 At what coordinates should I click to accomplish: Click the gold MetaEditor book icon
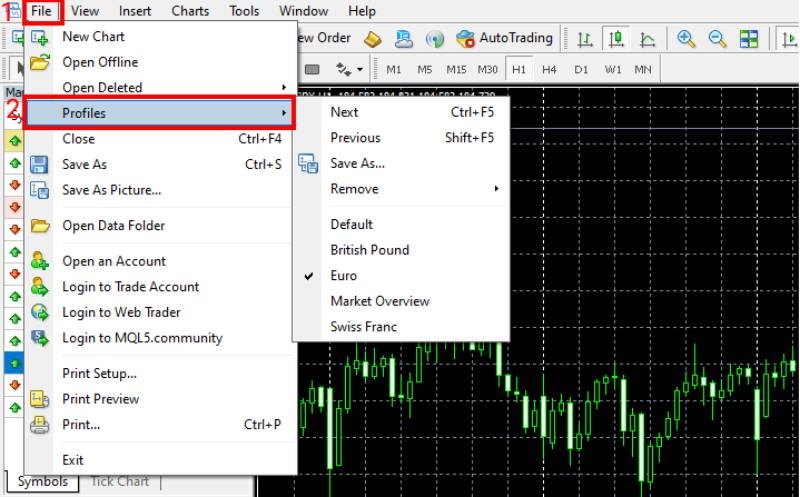point(372,39)
